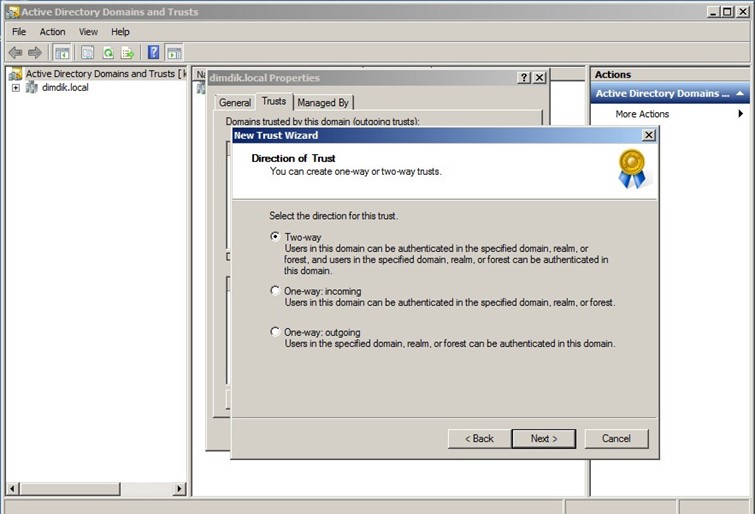Image resolution: width=755 pixels, height=514 pixels.
Task: Close the New Trust Wizard dialog
Action: click(x=649, y=135)
